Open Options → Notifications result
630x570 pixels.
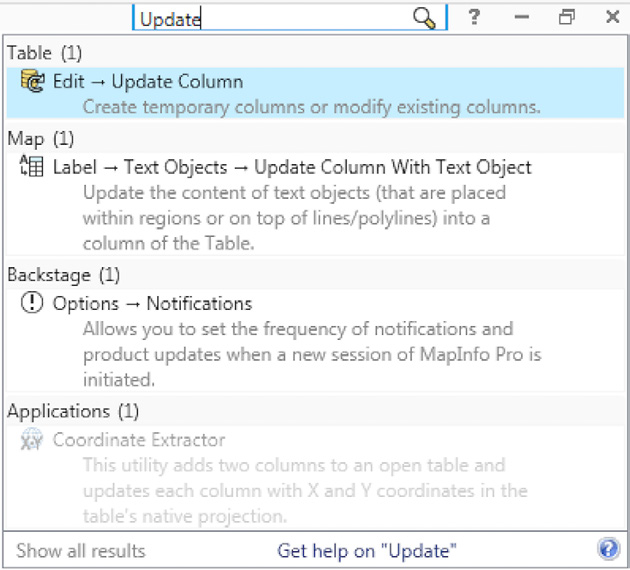click(152, 304)
